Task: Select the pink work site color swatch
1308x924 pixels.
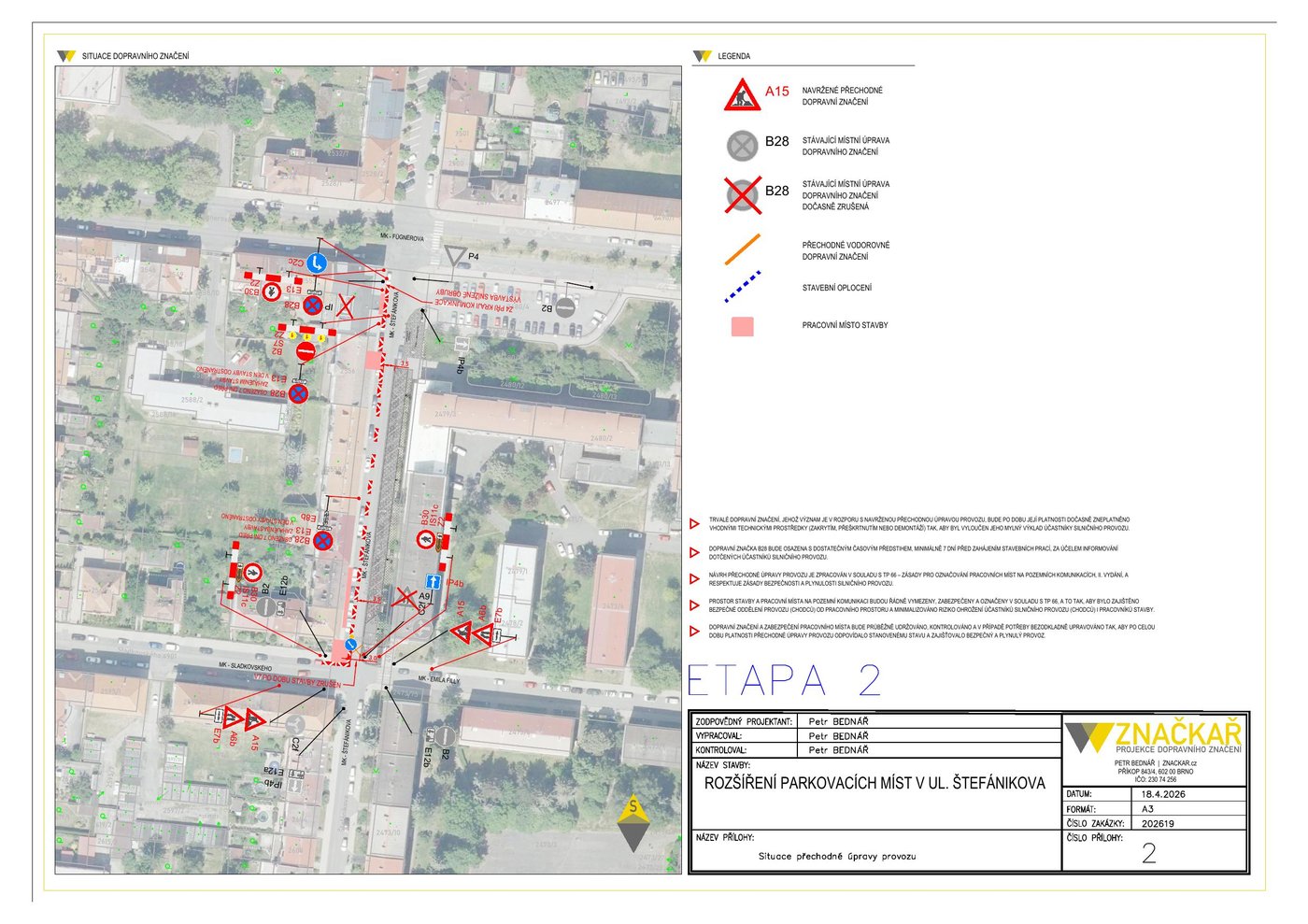Action: point(742,326)
